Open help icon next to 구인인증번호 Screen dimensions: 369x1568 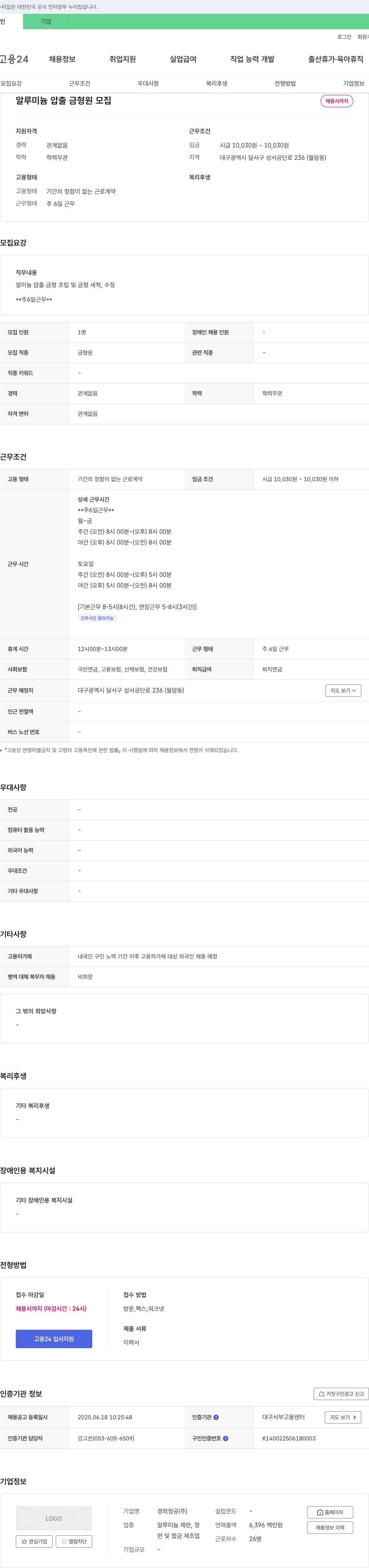pos(226,1438)
